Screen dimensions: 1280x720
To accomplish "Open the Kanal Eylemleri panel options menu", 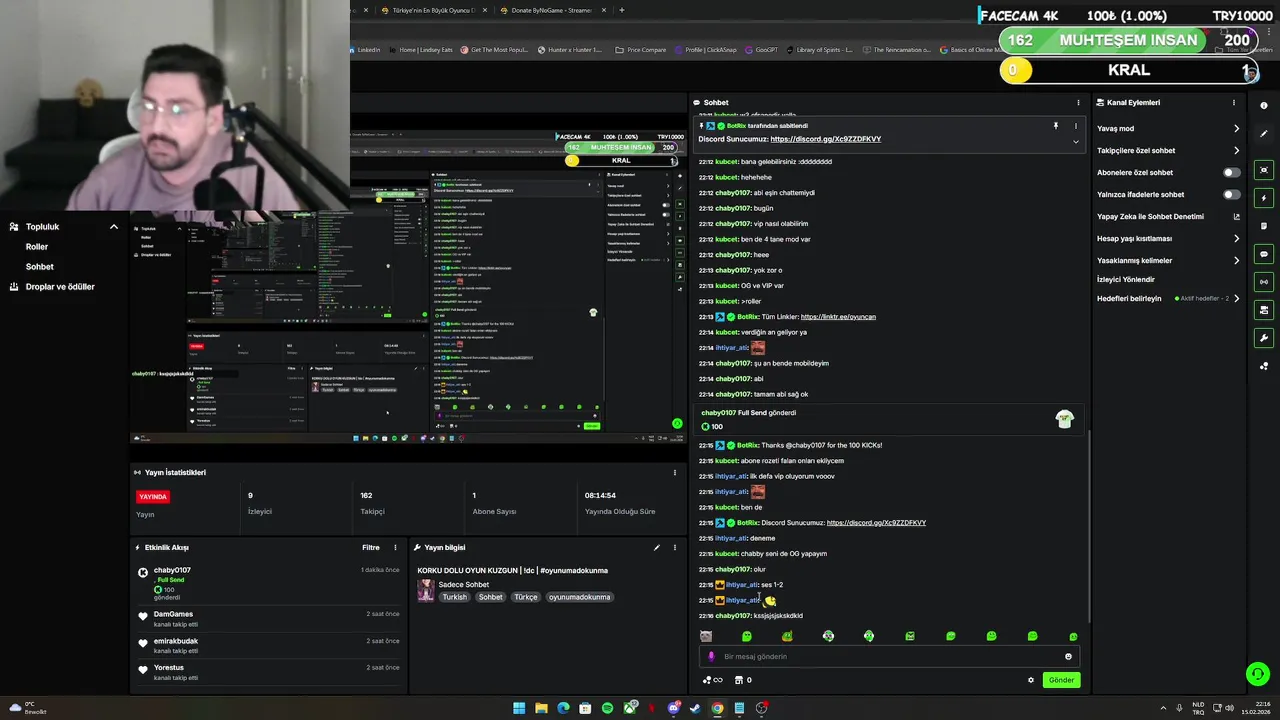I will tap(1234, 102).
